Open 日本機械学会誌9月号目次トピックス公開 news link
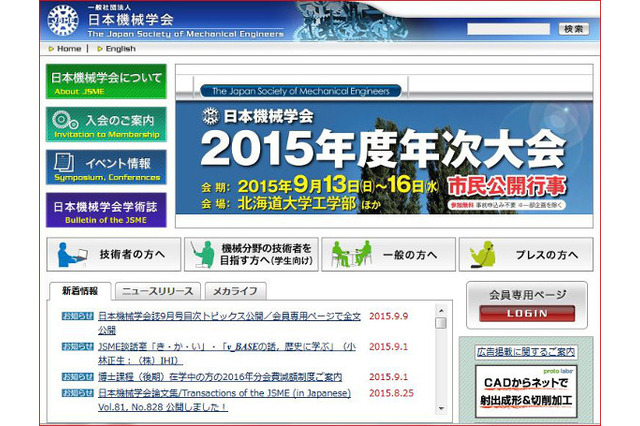The width and height of the screenshot is (640, 426). tap(229, 323)
